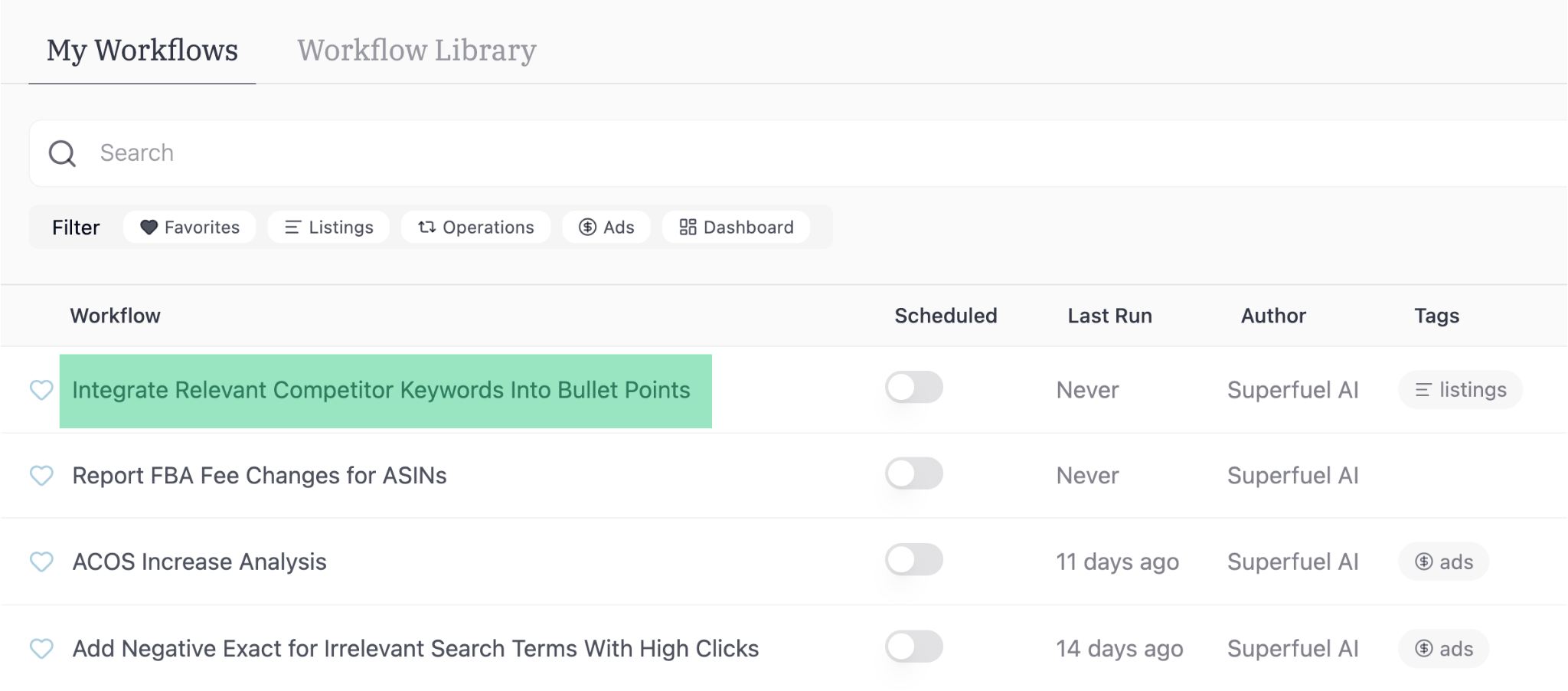Click the heart icon on Favorites filter
Image resolution: width=1568 pixels, height=691 pixels.
(x=150, y=227)
